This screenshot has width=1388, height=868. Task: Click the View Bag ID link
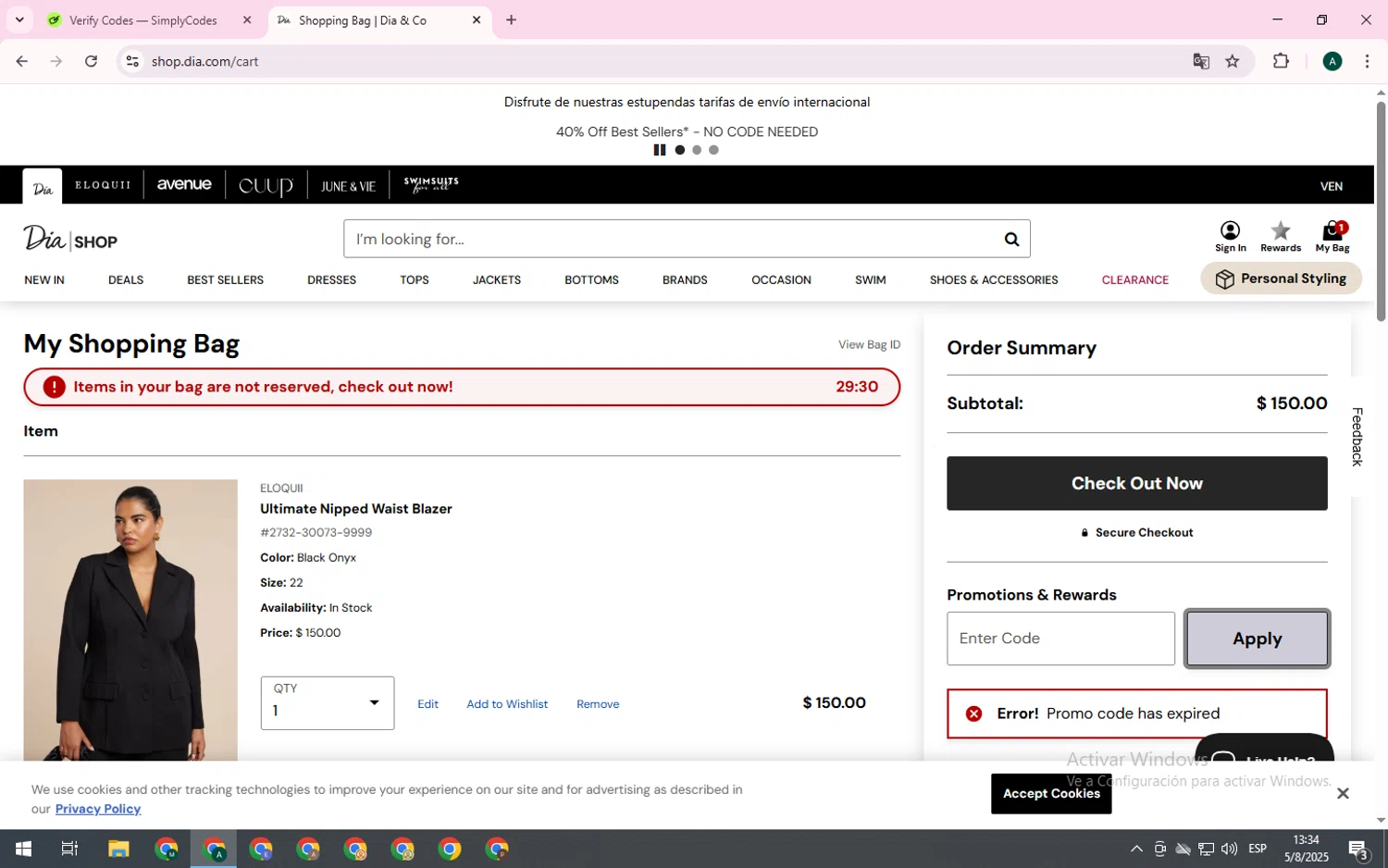pyautogui.click(x=869, y=344)
